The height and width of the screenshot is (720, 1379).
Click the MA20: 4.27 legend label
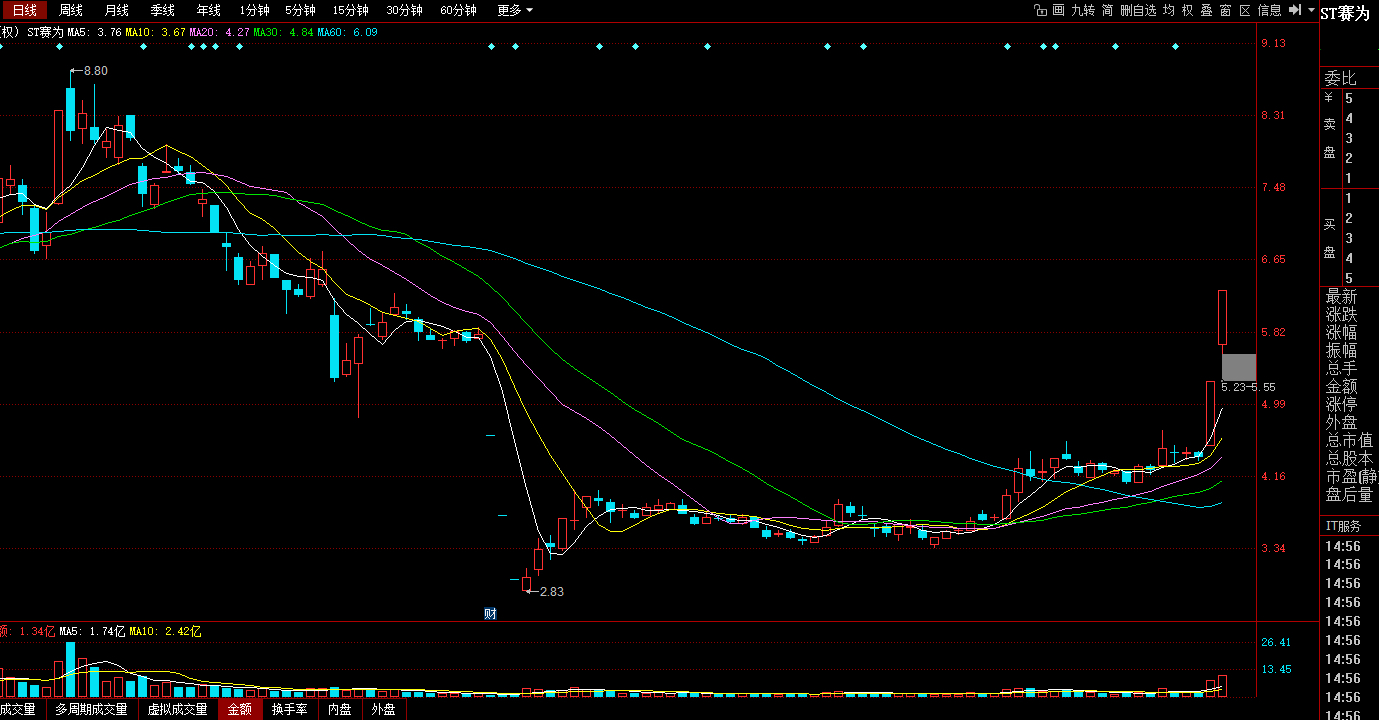pyautogui.click(x=219, y=32)
